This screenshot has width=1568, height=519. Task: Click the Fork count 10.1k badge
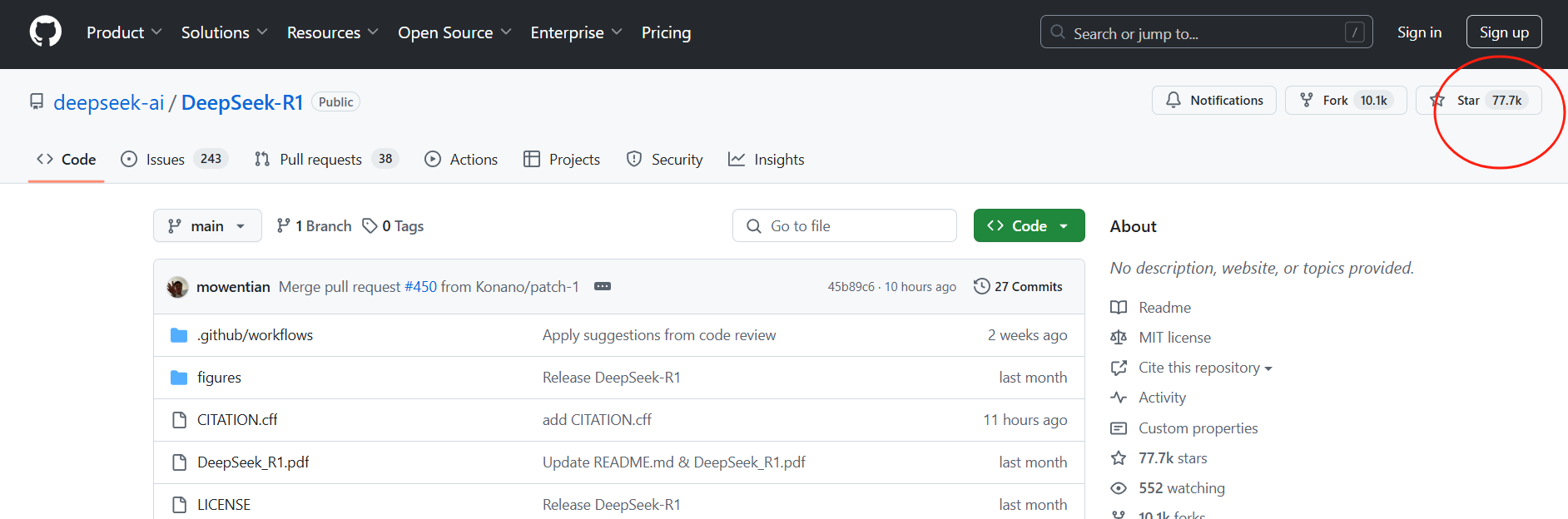click(1374, 100)
